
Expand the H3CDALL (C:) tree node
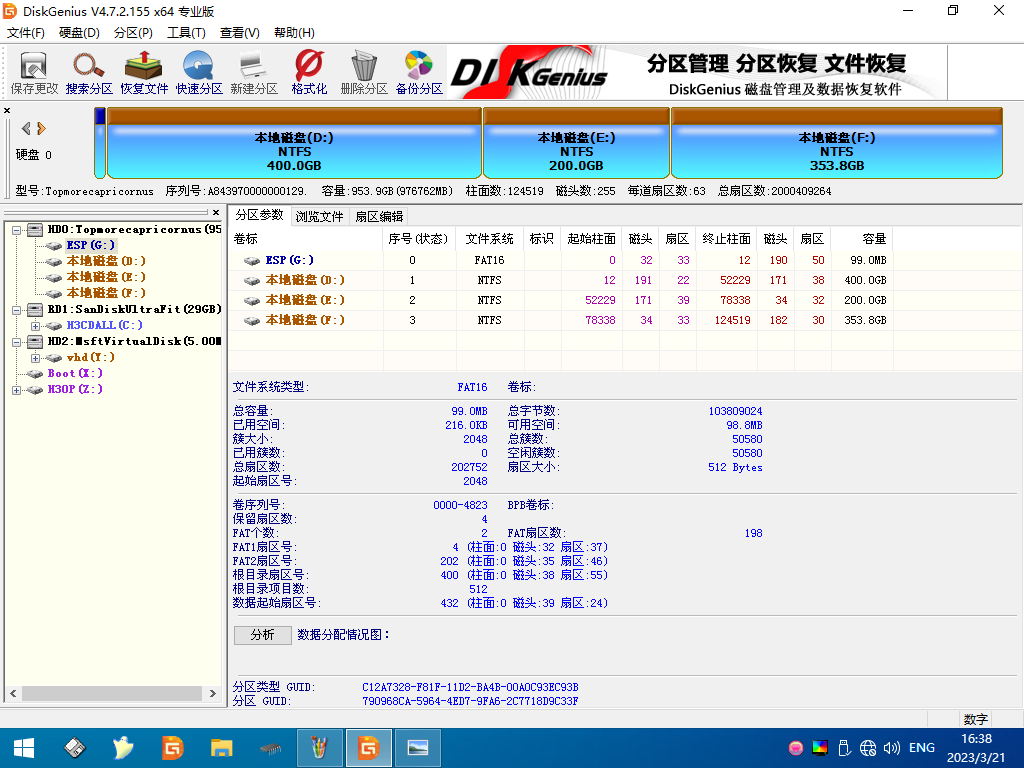coord(35,325)
